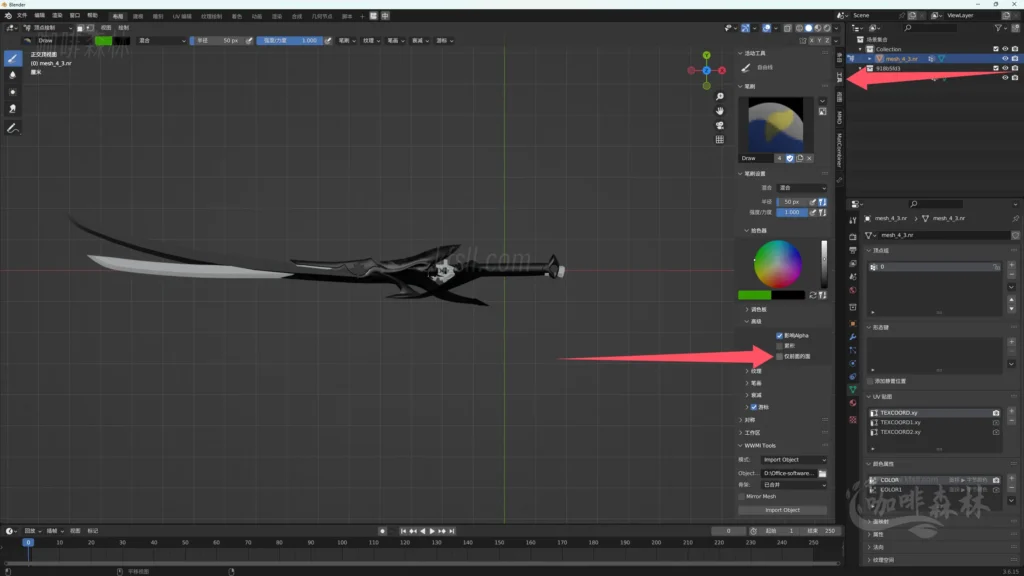Enable the 仅前面的面 checkbox
Screen dimensions: 1024x576
(x=780, y=356)
